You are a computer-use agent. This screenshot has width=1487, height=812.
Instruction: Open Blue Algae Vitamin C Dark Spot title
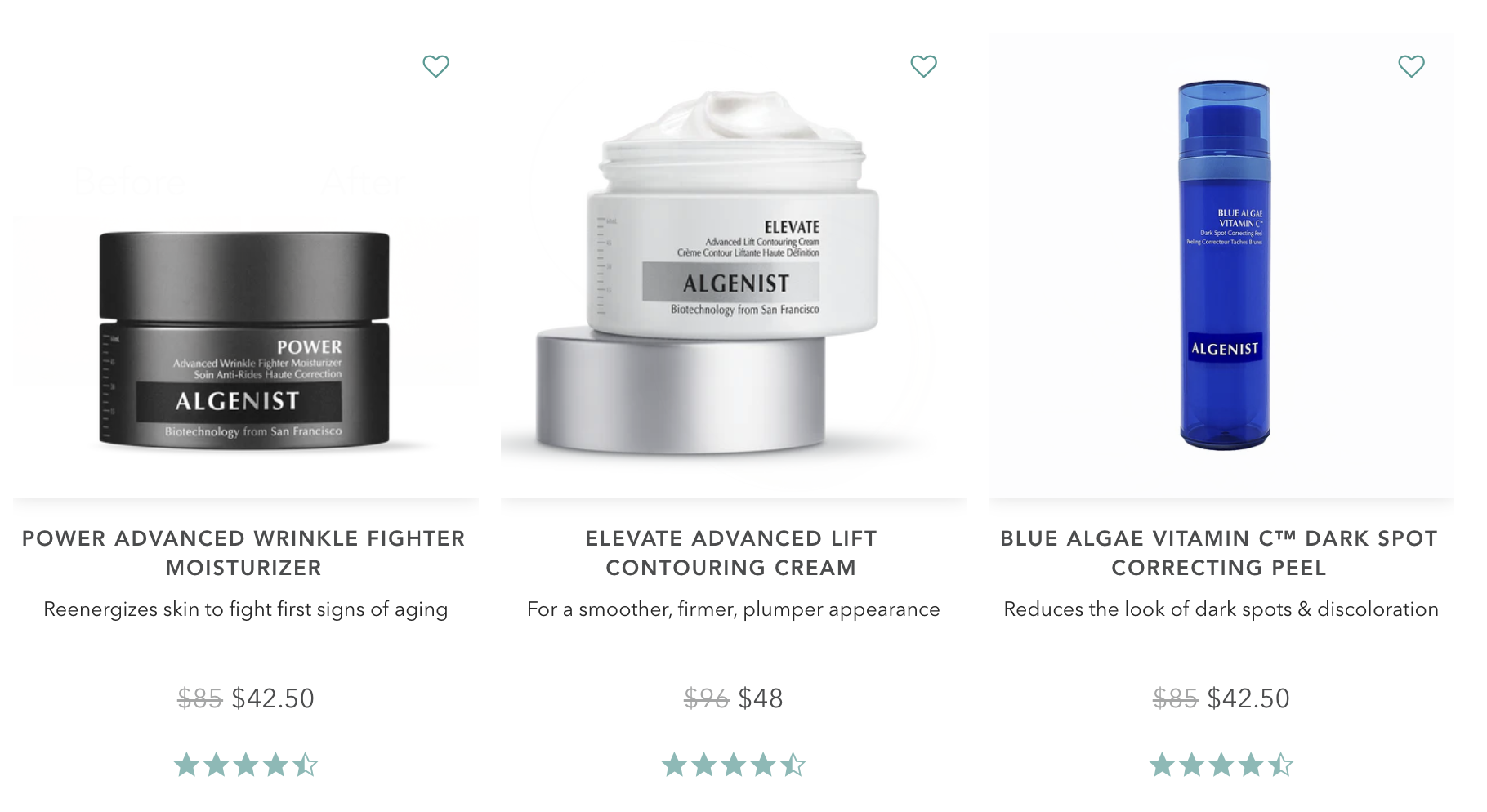pos(1219,553)
